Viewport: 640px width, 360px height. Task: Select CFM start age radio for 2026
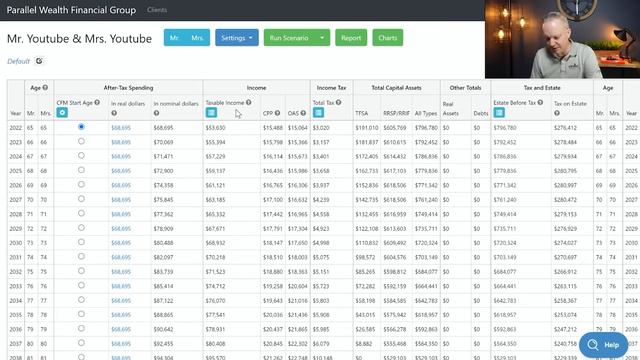[x=81, y=184]
